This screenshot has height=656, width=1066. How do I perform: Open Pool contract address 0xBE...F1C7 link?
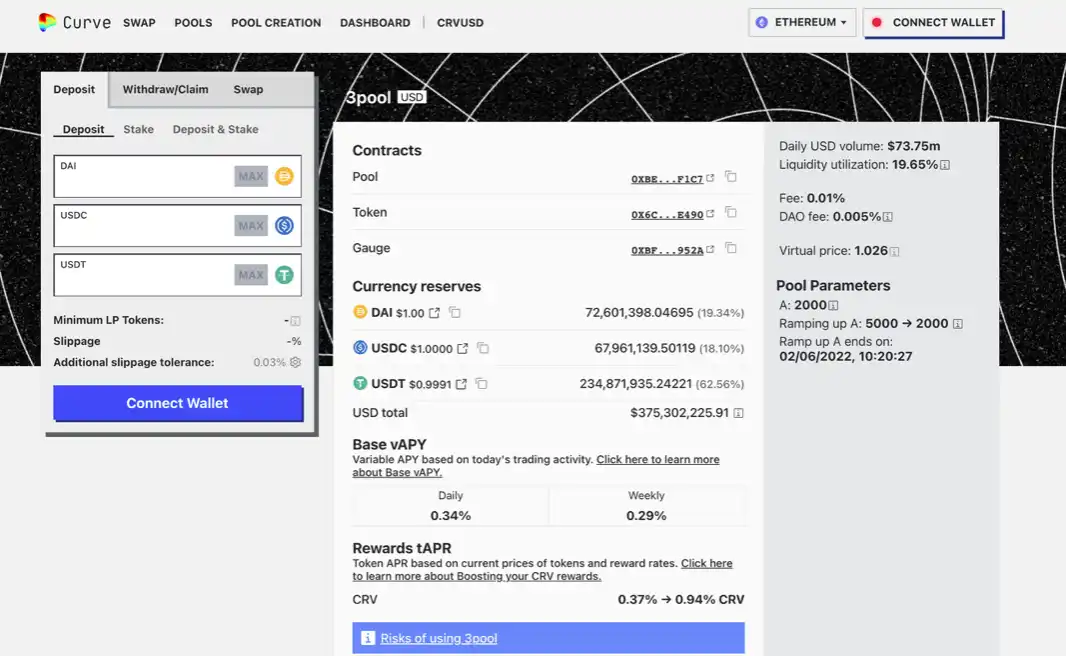tap(667, 179)
